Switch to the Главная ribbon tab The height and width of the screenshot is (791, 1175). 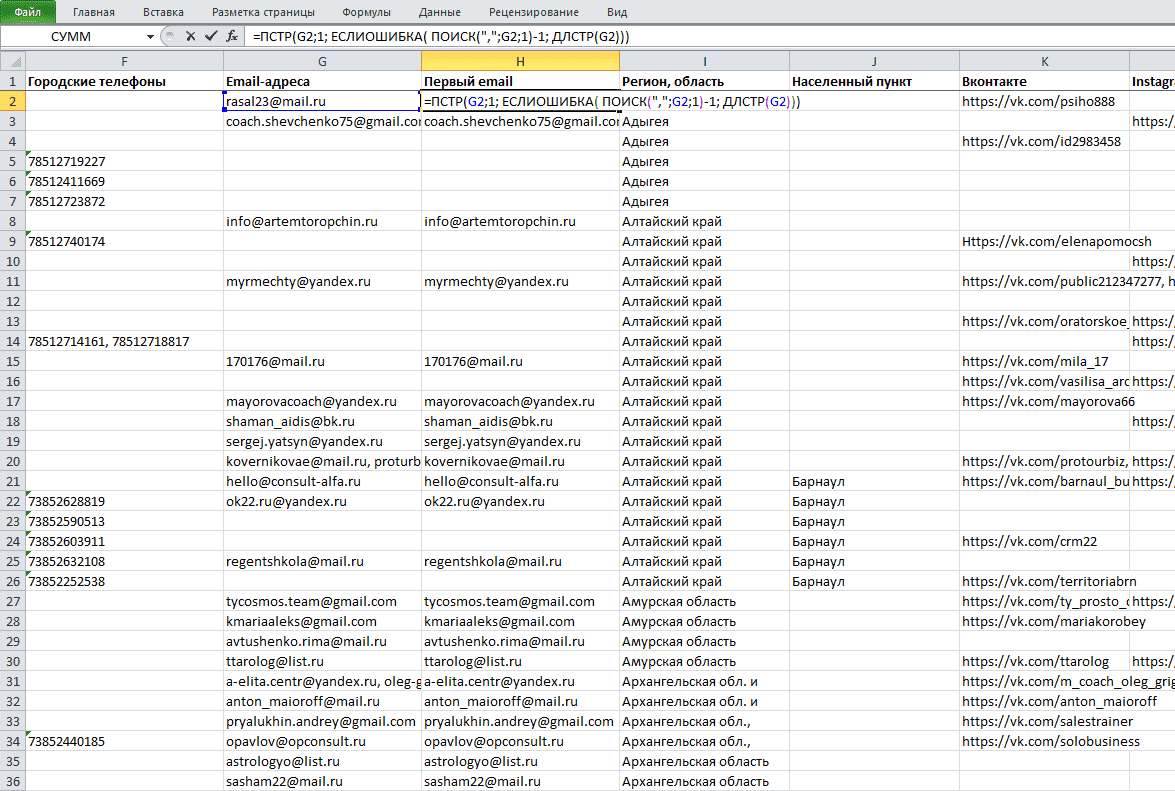click(x=94, y=12)
